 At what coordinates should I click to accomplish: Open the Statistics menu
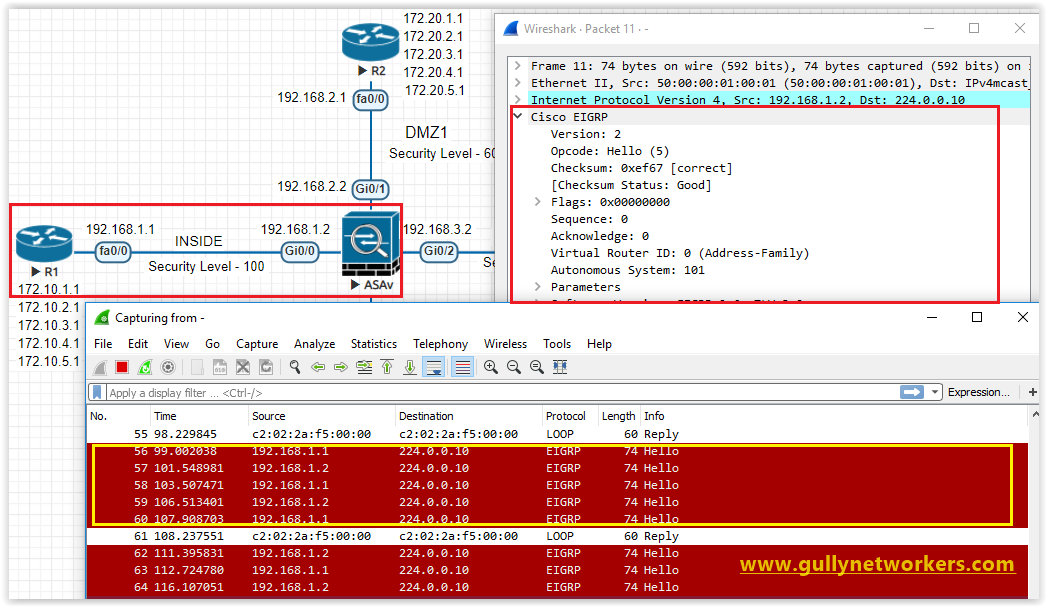click(374, 344)
